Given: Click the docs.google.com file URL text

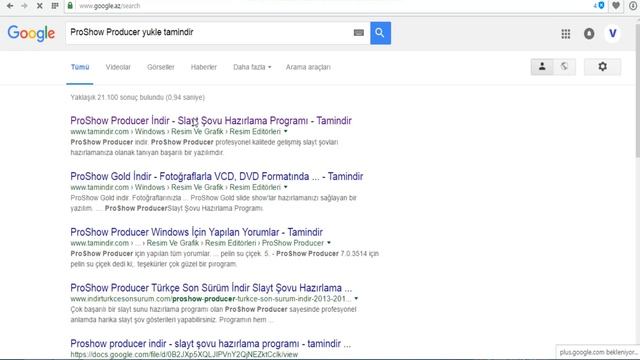Looking at the screenshot, I should click(x=184, y=354).
